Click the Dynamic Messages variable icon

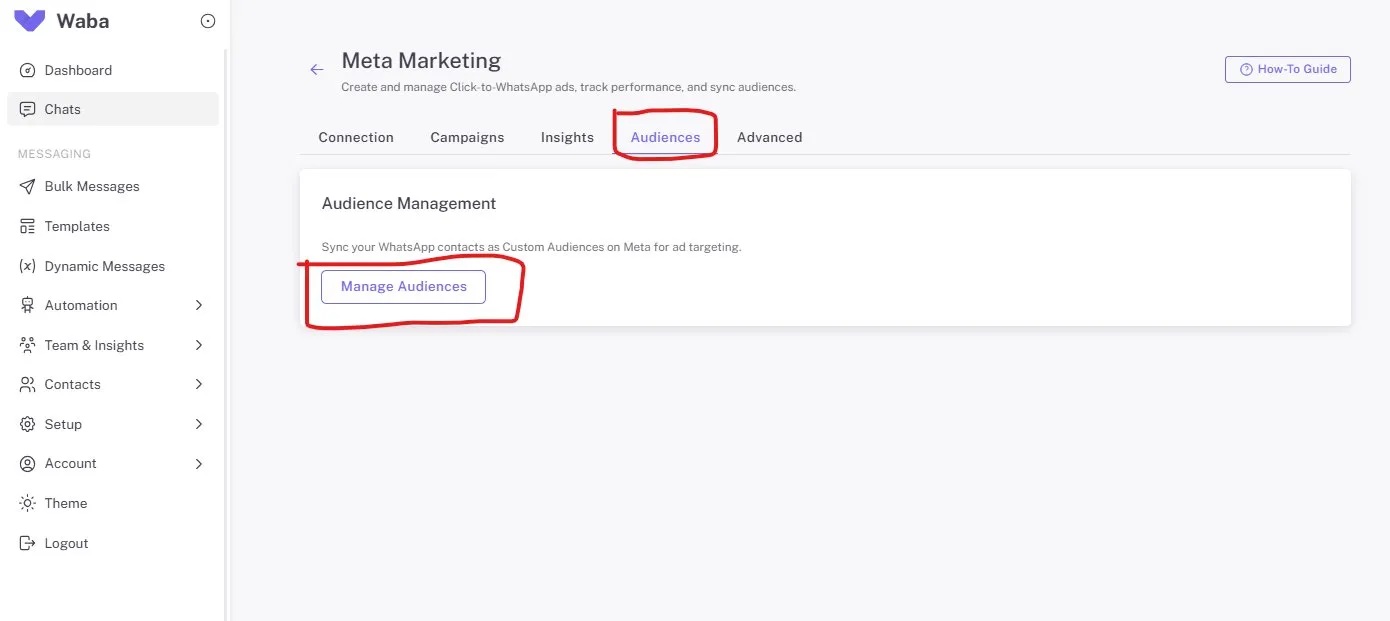tap(28, 266)
